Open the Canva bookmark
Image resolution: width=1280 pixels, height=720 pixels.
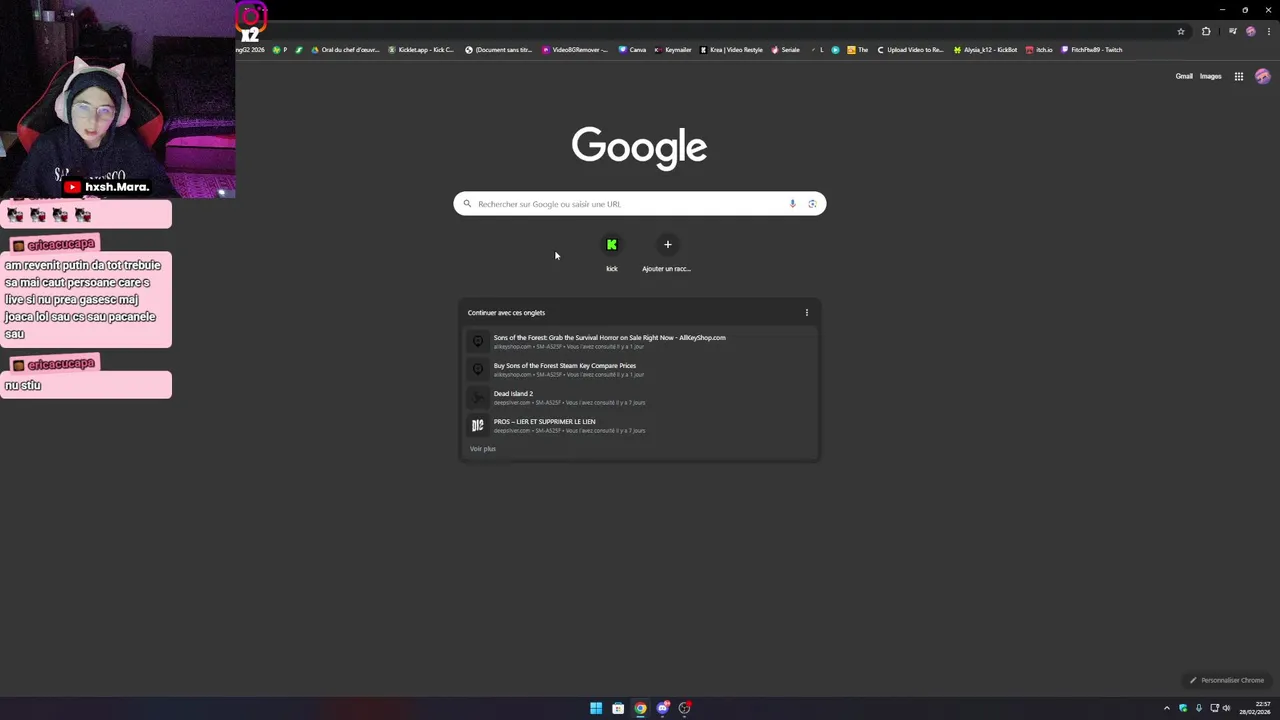[x=633, y=49]
